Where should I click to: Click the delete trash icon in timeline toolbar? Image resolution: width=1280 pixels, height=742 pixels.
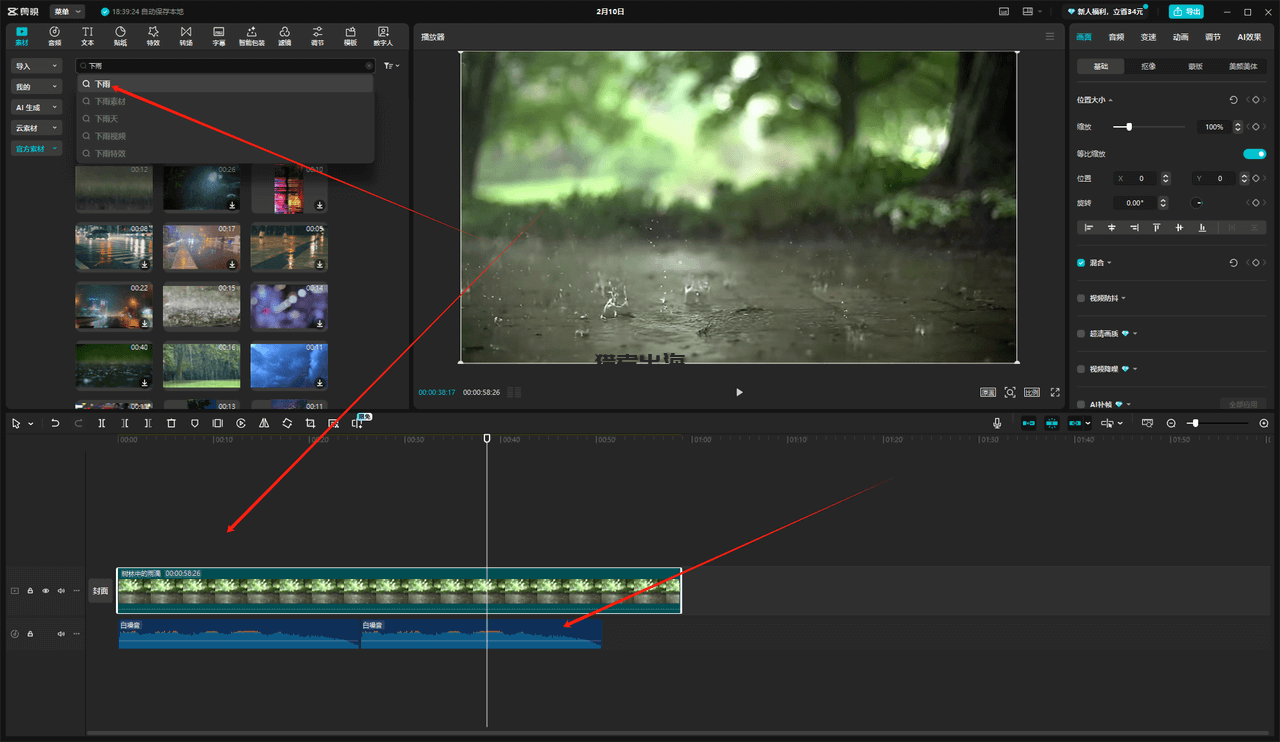(171, 423)
